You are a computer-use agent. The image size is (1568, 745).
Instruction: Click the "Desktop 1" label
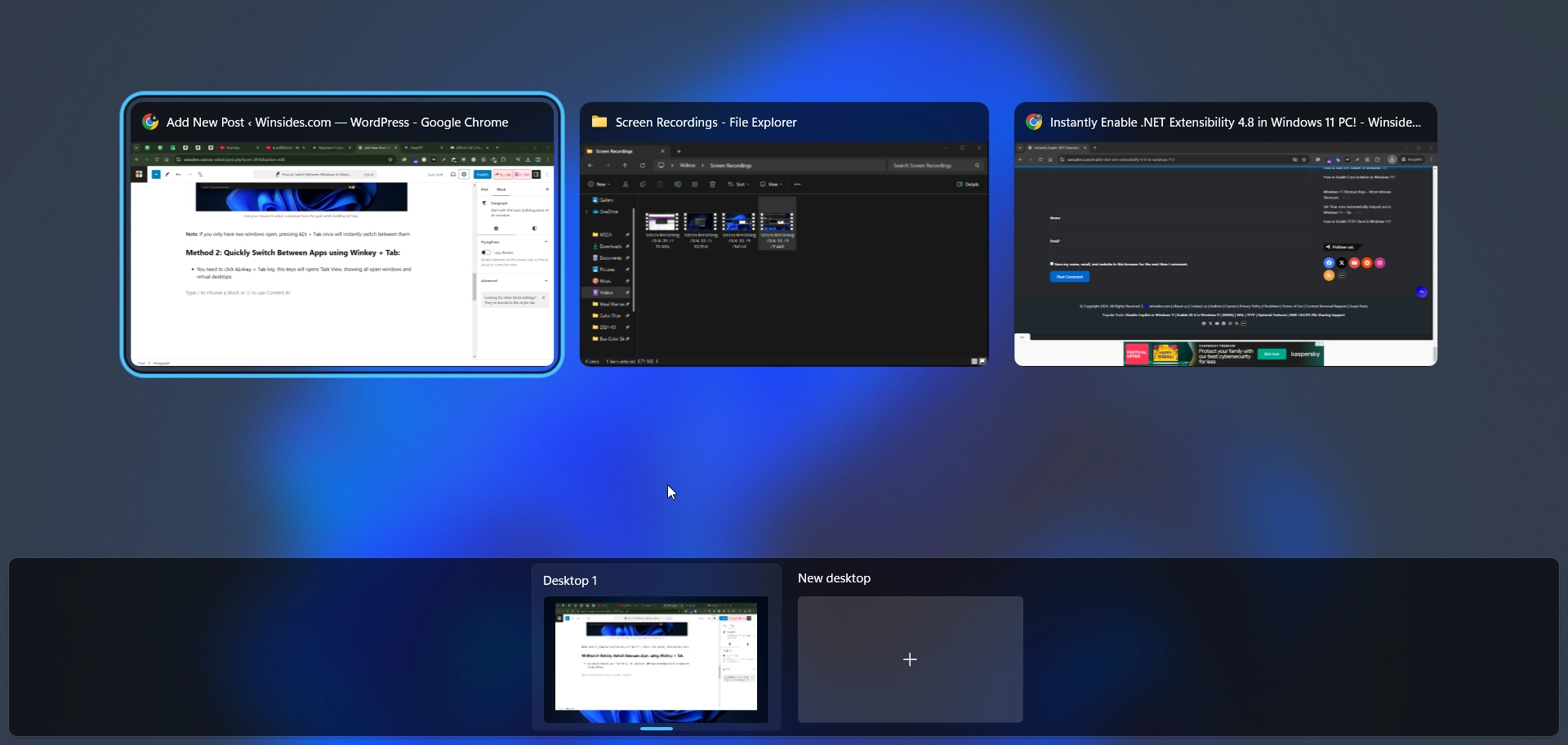point(570,580)
